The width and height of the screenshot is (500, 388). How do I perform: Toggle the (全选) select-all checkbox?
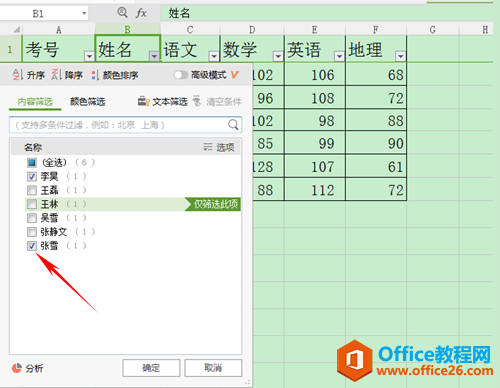point(32,162)
